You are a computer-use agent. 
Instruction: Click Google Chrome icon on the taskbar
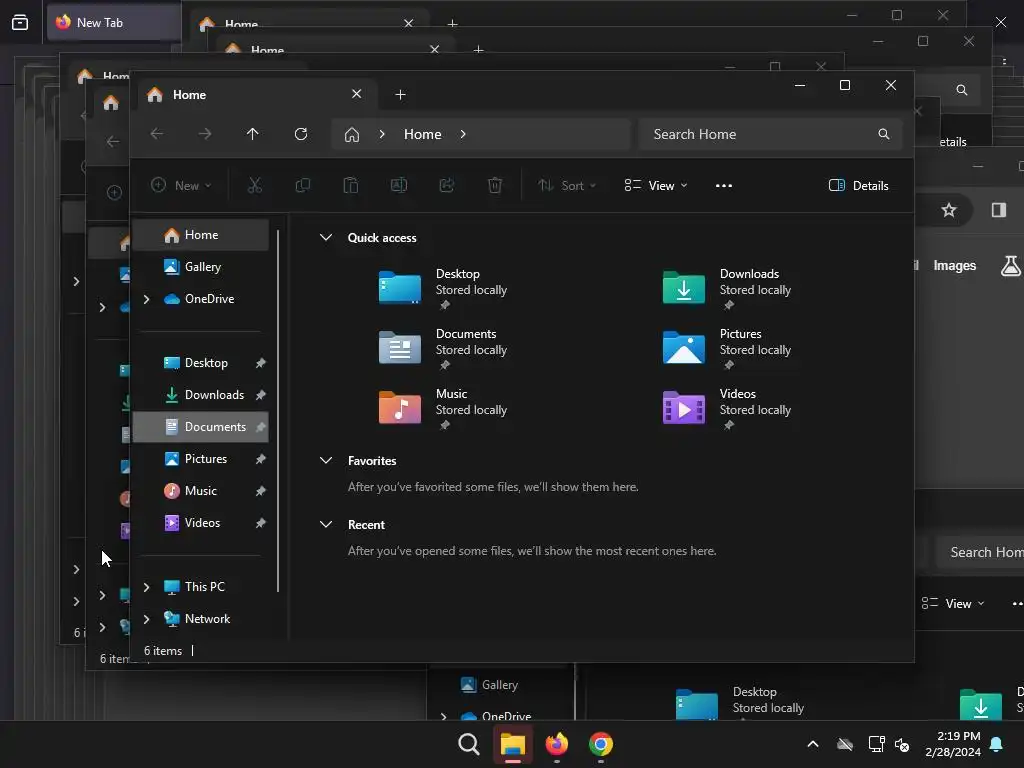click(x=601, y=744)
